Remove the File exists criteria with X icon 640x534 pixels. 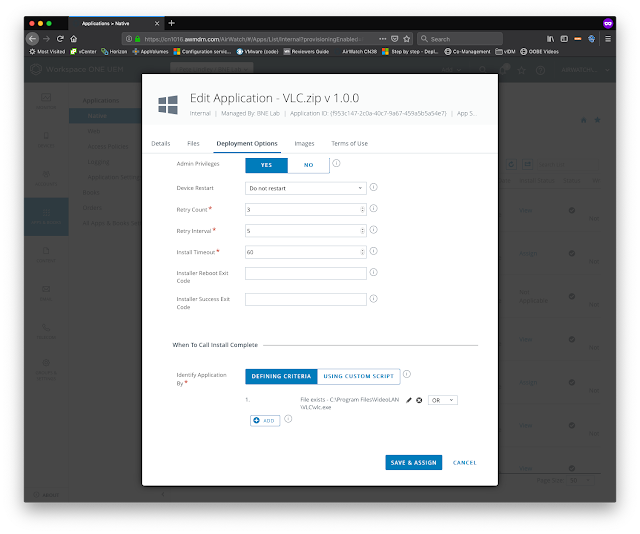tap(419, 400)
